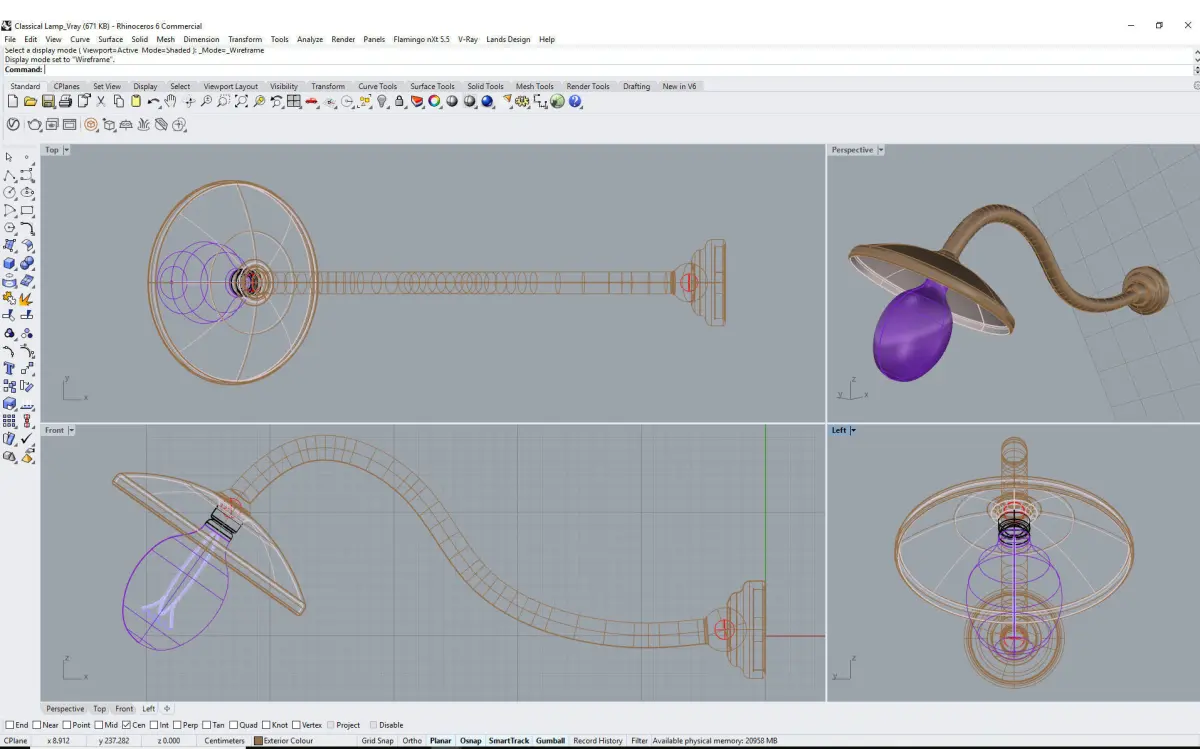The height and width of the screenshot is (749, 1200).
Task: Select the Circle tool in the left toolbar
Action: pyautogui.click(x=9, y=192)
